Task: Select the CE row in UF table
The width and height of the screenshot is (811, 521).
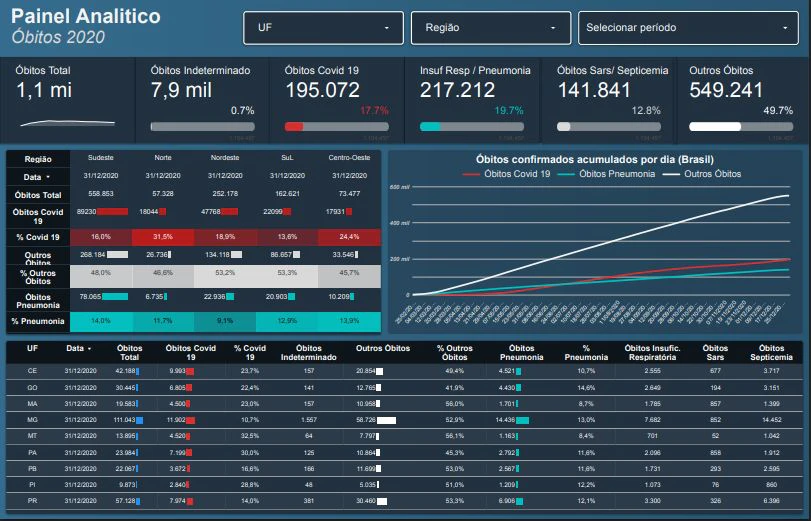Action: tap(404, 371)
